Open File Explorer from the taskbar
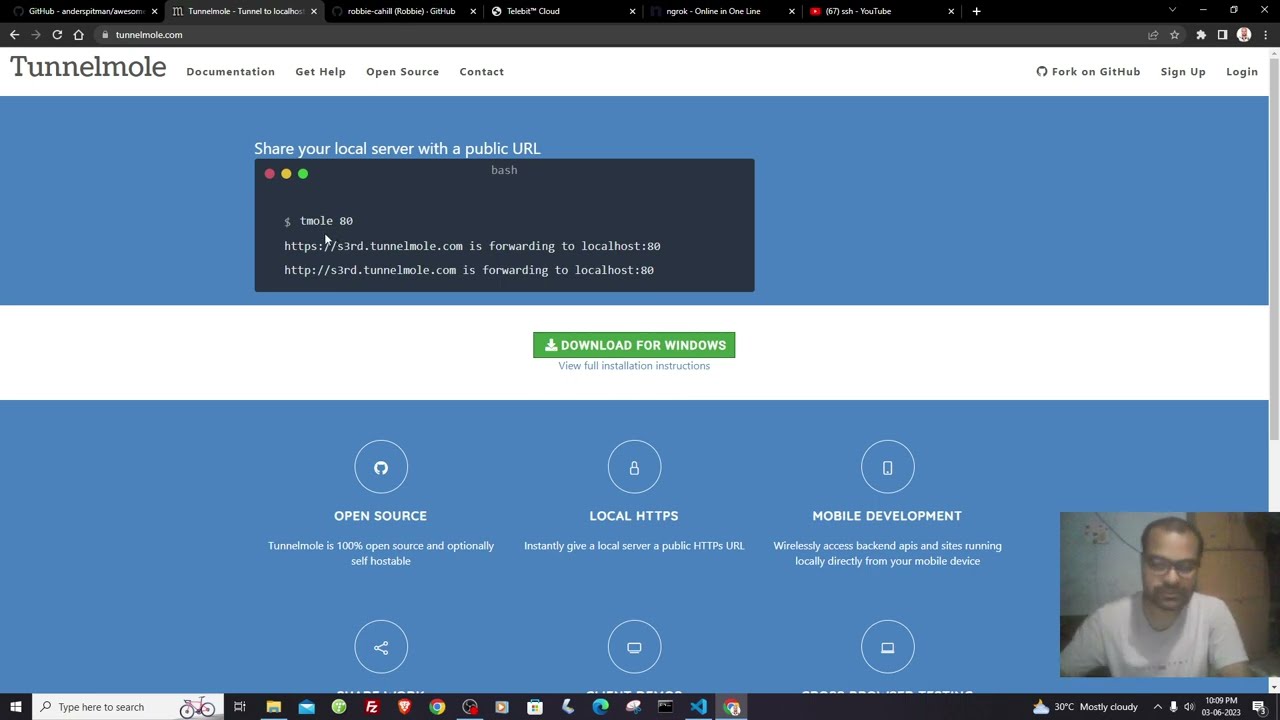Viewport: 1280px width, 720px height. (x=273, y=707)
